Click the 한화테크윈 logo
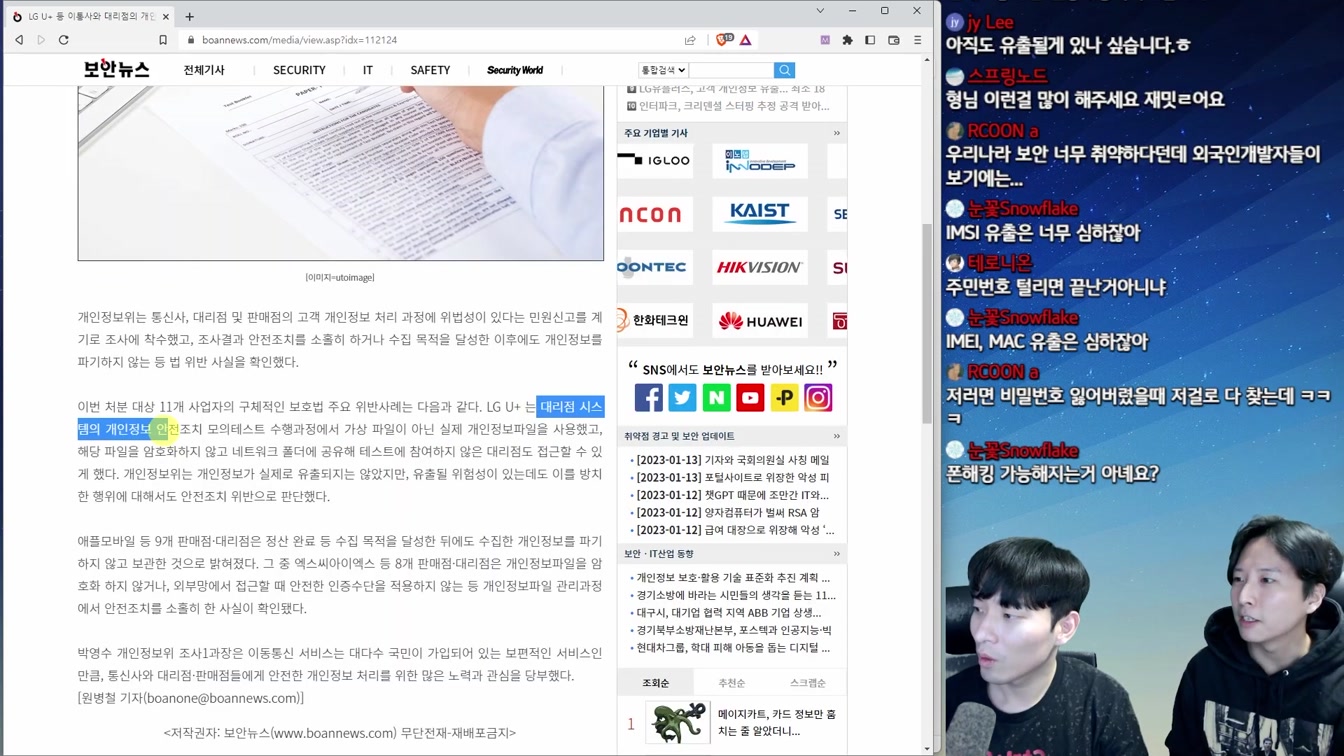This screenshot has width=1344, height=756. coord(655,321)
